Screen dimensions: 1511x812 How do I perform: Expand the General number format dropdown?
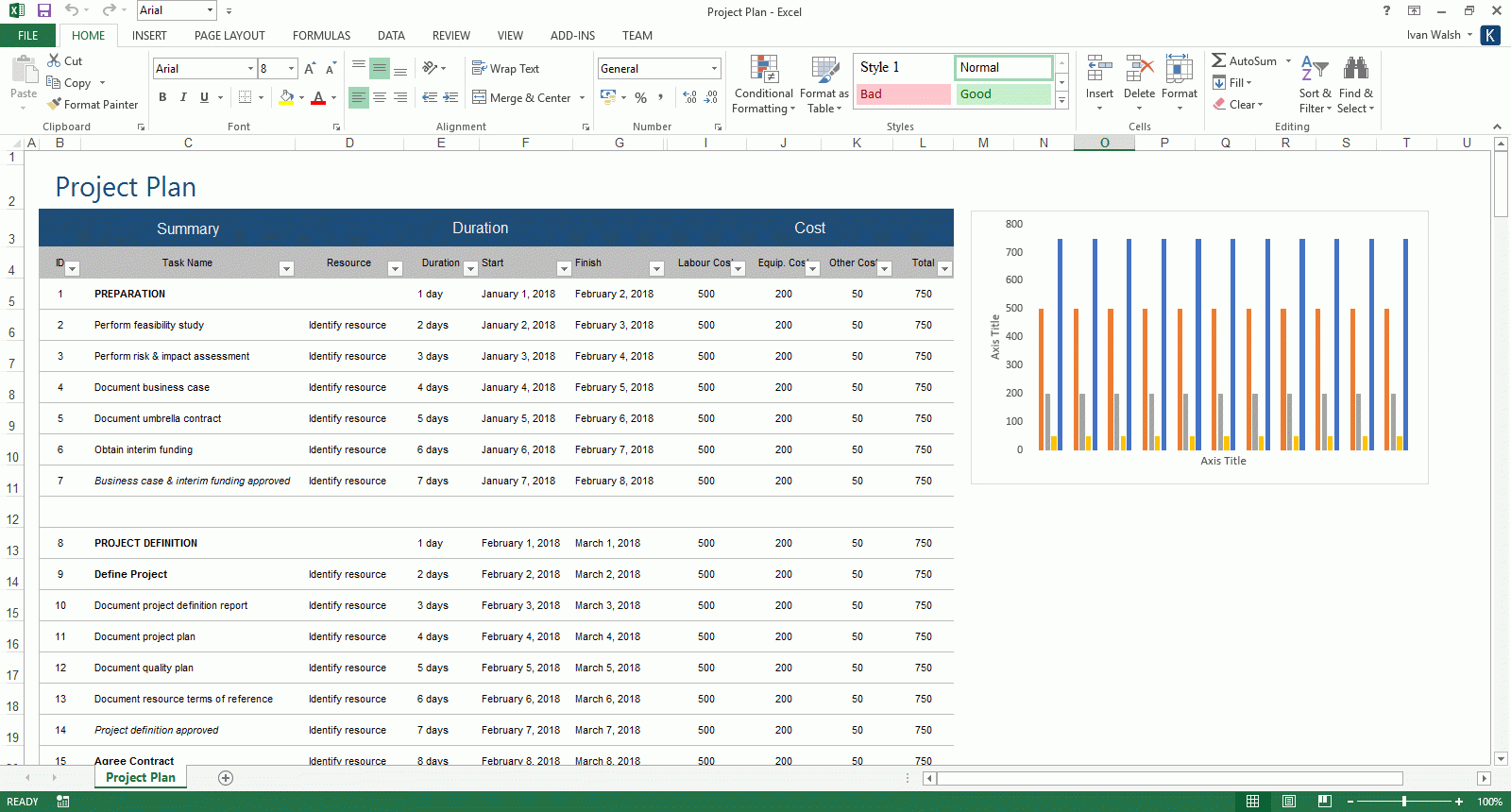[x=714, y=69]
